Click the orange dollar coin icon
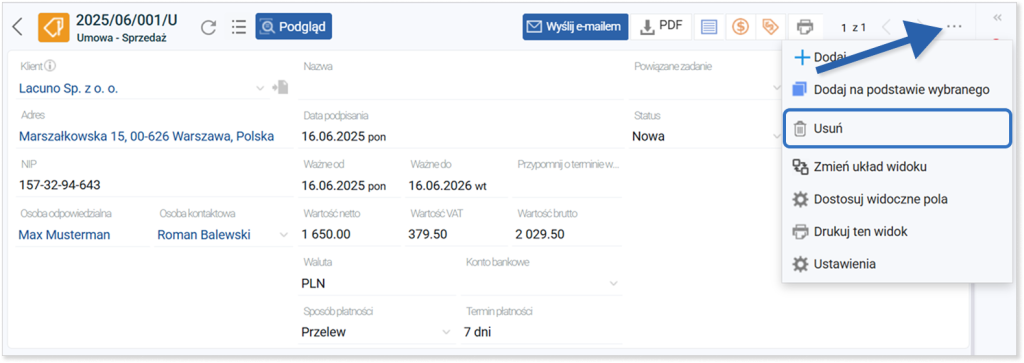This screenshot has width=1024, height=363. pos(740,27)
